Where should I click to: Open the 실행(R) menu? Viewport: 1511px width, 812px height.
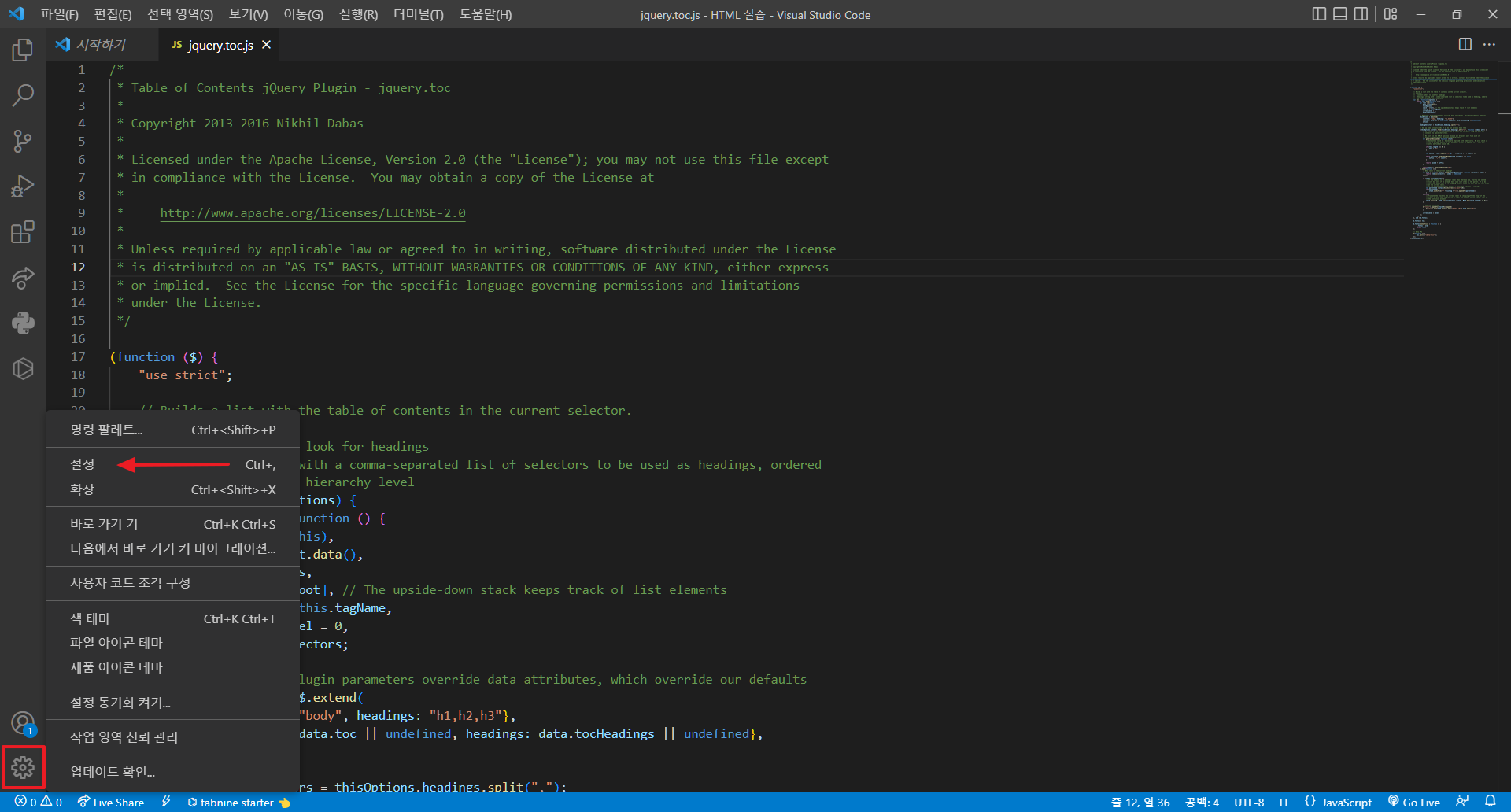click(358, 14)
